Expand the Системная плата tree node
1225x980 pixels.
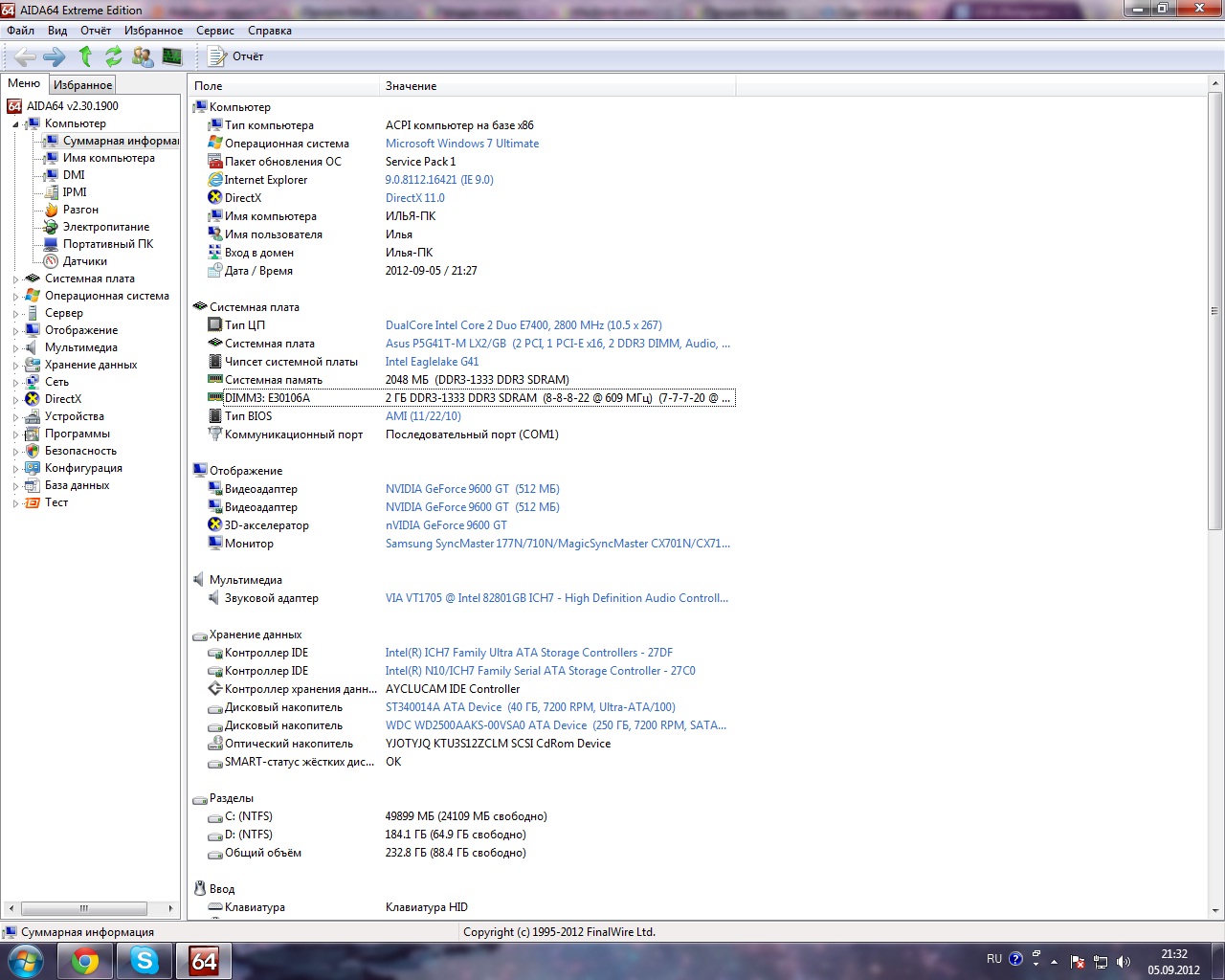(15, 279)
